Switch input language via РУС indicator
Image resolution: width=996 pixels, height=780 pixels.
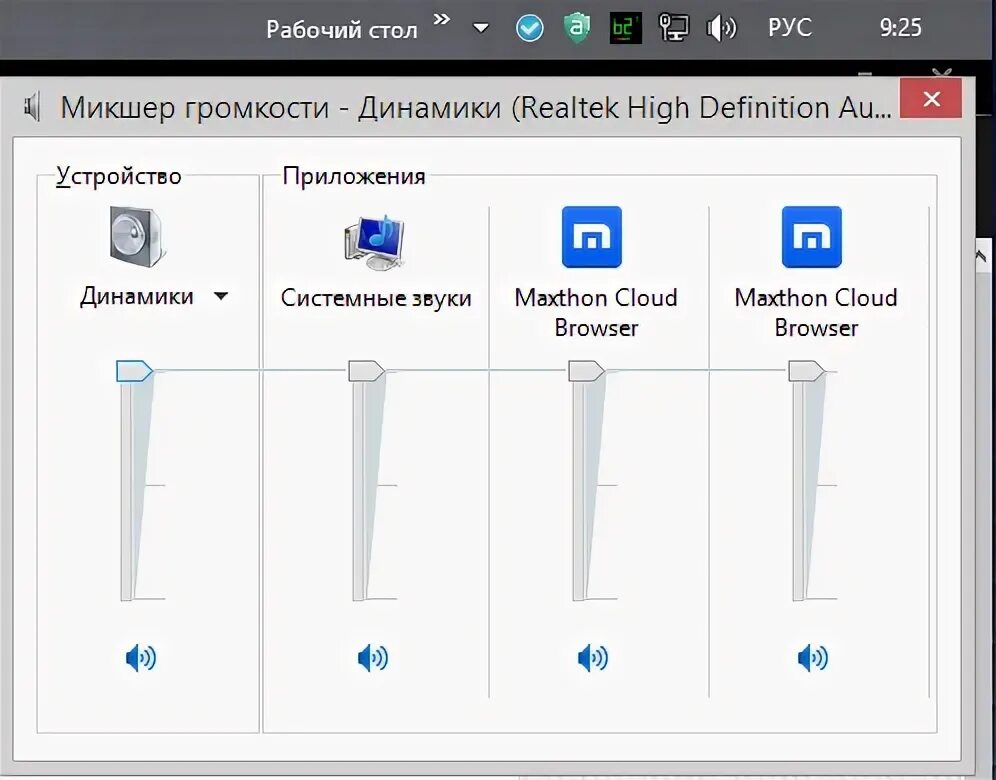tap(790, 28)
